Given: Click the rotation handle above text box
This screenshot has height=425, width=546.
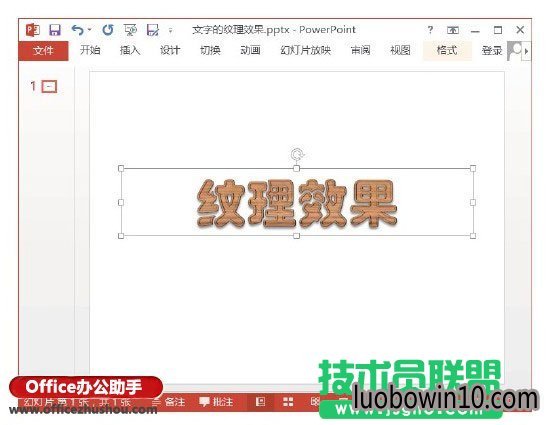Looking at the screenshot, I should pos(297,154).
